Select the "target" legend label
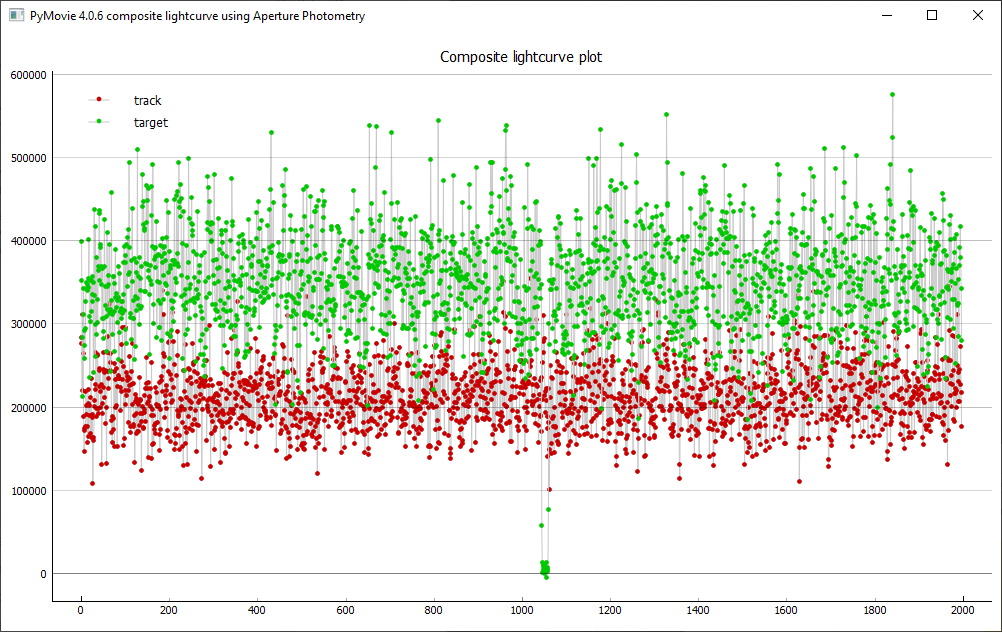 click(150, 122)
